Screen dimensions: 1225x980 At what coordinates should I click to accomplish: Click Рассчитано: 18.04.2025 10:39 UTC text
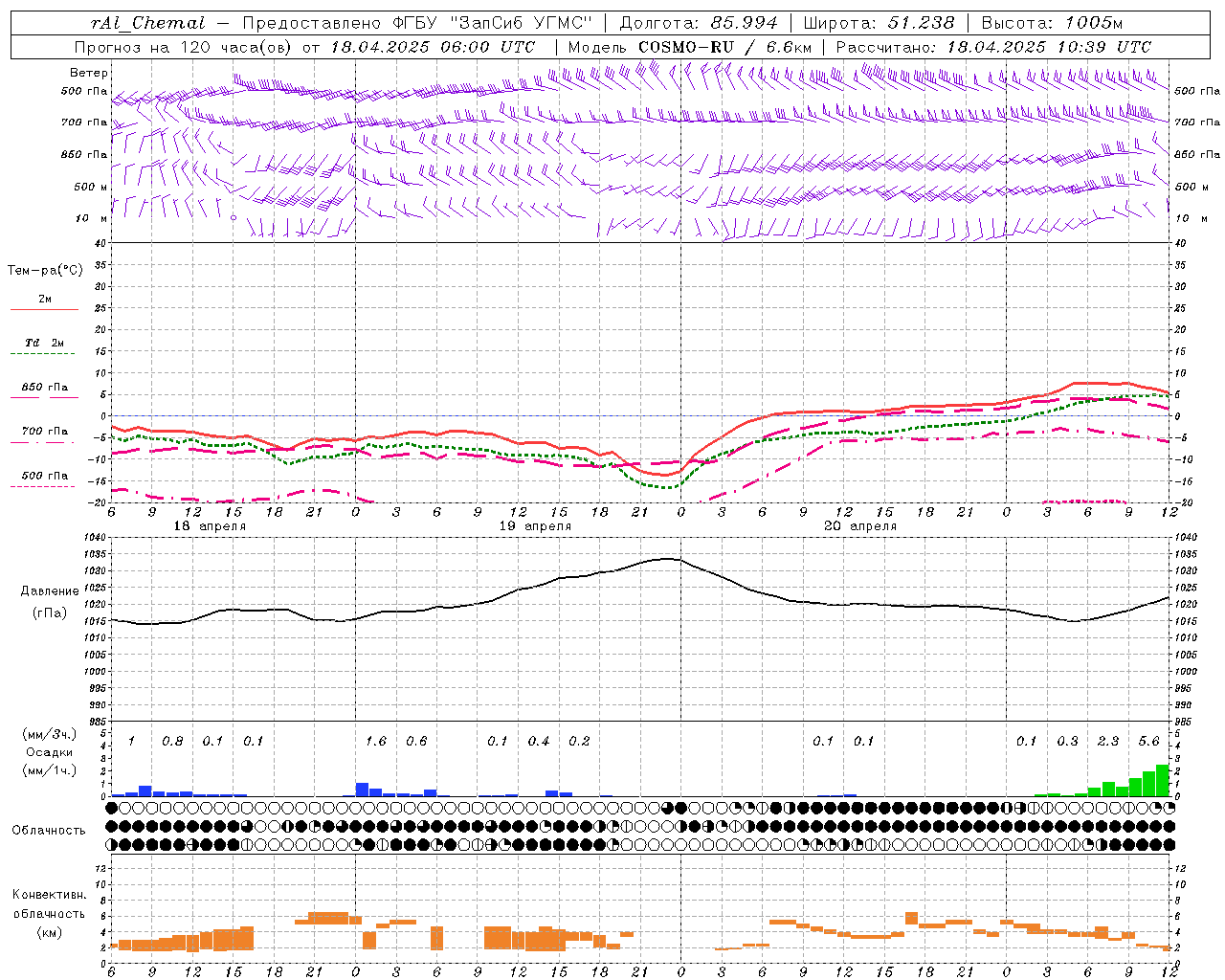click(x=993, y=47)
